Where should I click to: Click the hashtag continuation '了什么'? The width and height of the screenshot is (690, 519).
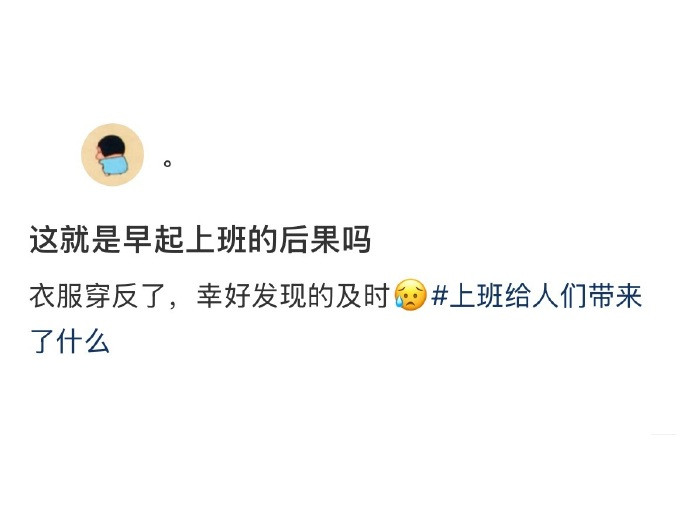click(70, 341)
